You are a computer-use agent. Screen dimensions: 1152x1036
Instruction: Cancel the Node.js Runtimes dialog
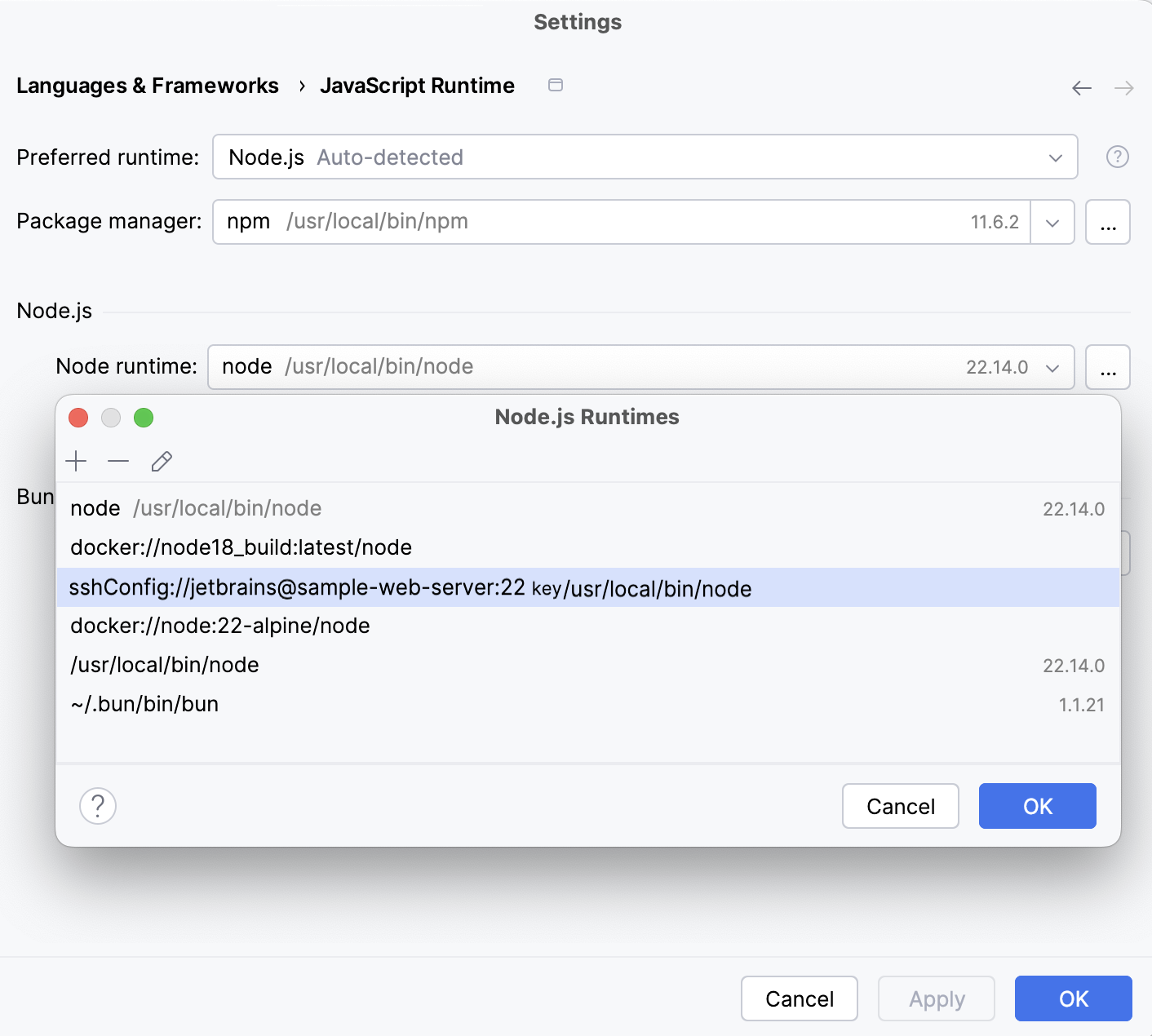coord(900,806)
